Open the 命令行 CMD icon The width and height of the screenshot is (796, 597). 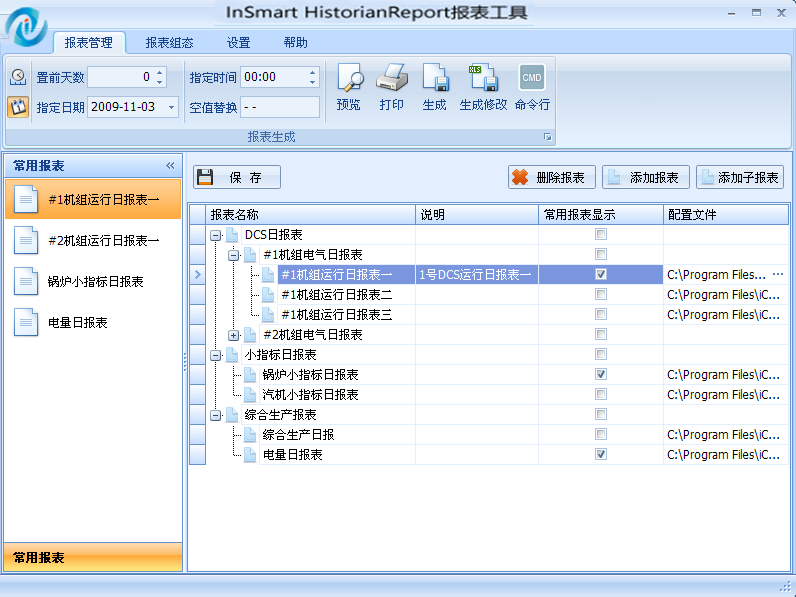532,78
